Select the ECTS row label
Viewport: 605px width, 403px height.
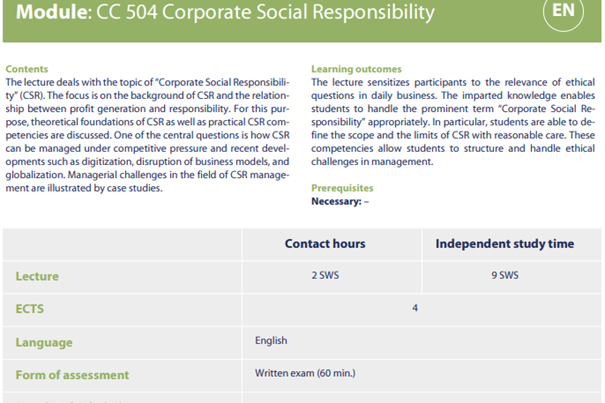tap(31, 309)
